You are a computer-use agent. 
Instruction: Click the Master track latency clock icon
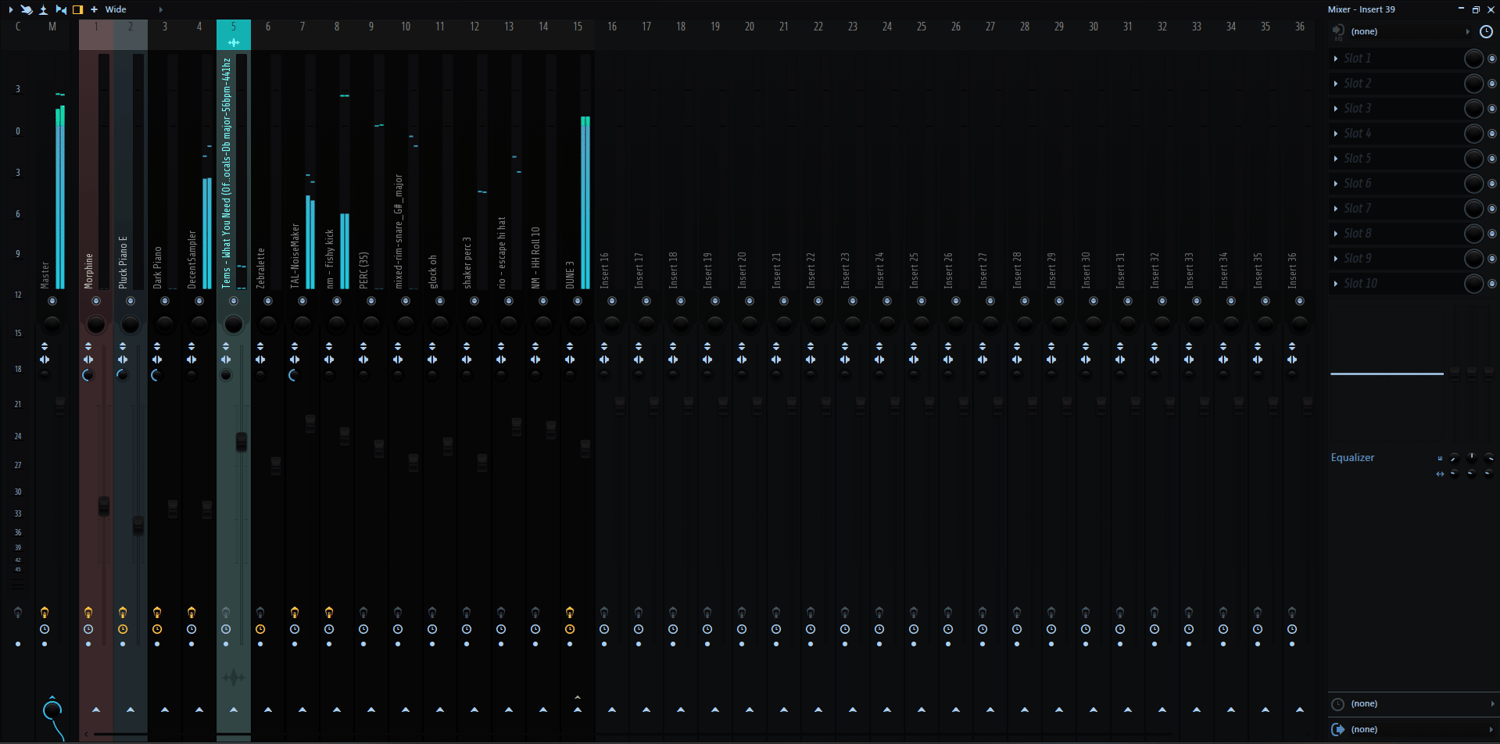pos(44,629)
